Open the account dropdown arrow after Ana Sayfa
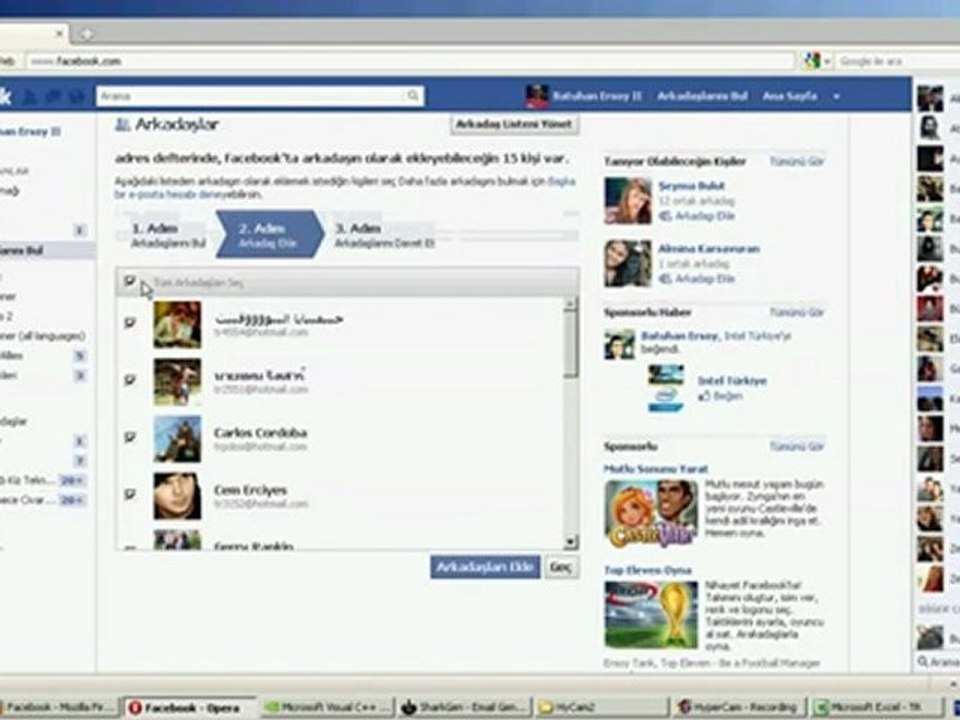Screen dimensions: 960x720 836,97
